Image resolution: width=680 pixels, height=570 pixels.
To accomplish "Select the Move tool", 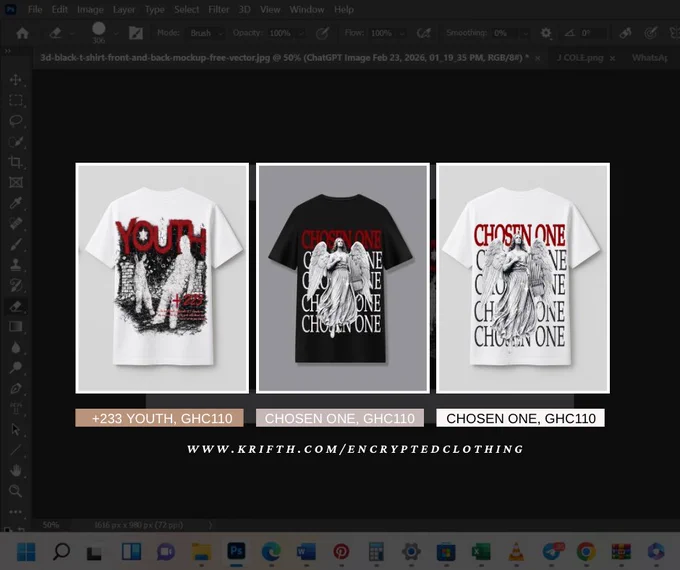I will pyautogui.click(x=16, y=80).
